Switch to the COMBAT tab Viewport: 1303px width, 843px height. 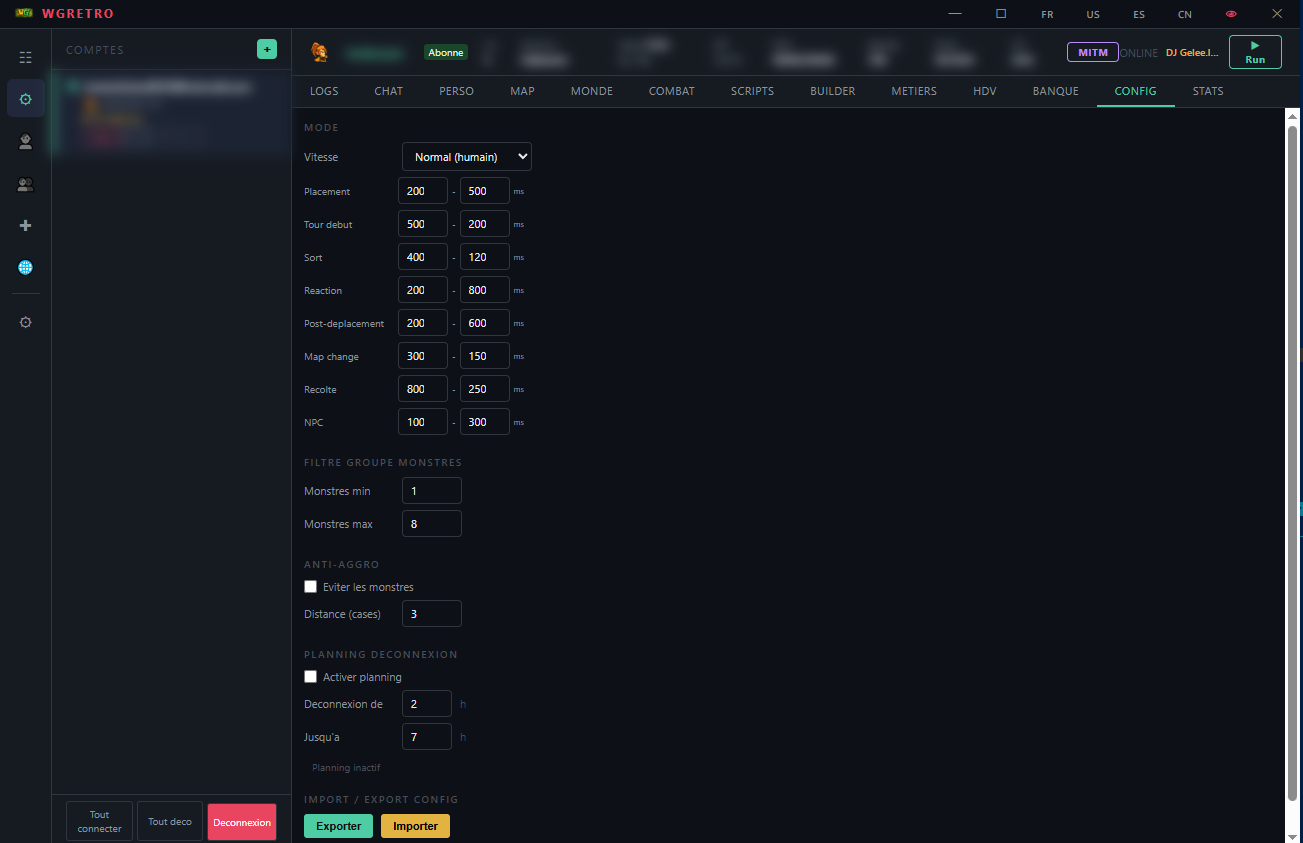click(672, 91)
